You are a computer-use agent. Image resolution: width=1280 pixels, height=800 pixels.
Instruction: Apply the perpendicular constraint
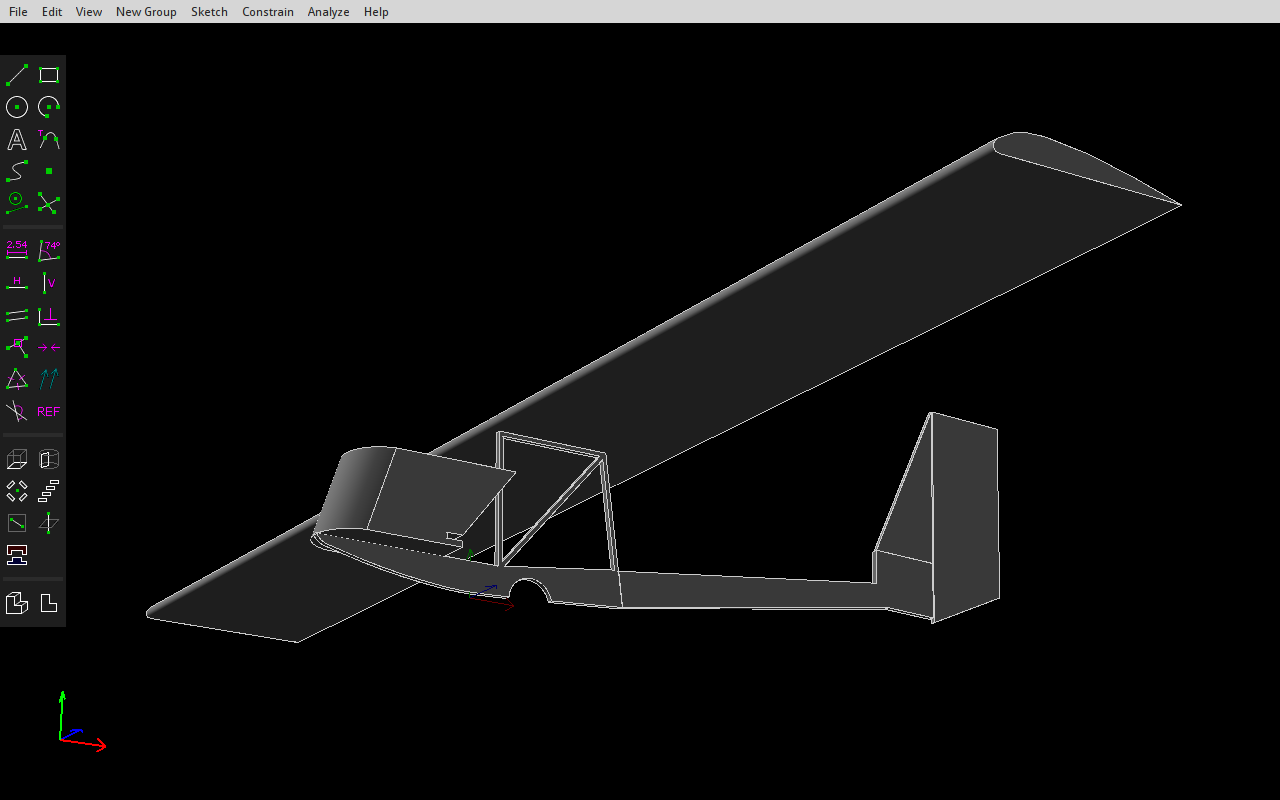pyautogui.click(x=49, y=316)
